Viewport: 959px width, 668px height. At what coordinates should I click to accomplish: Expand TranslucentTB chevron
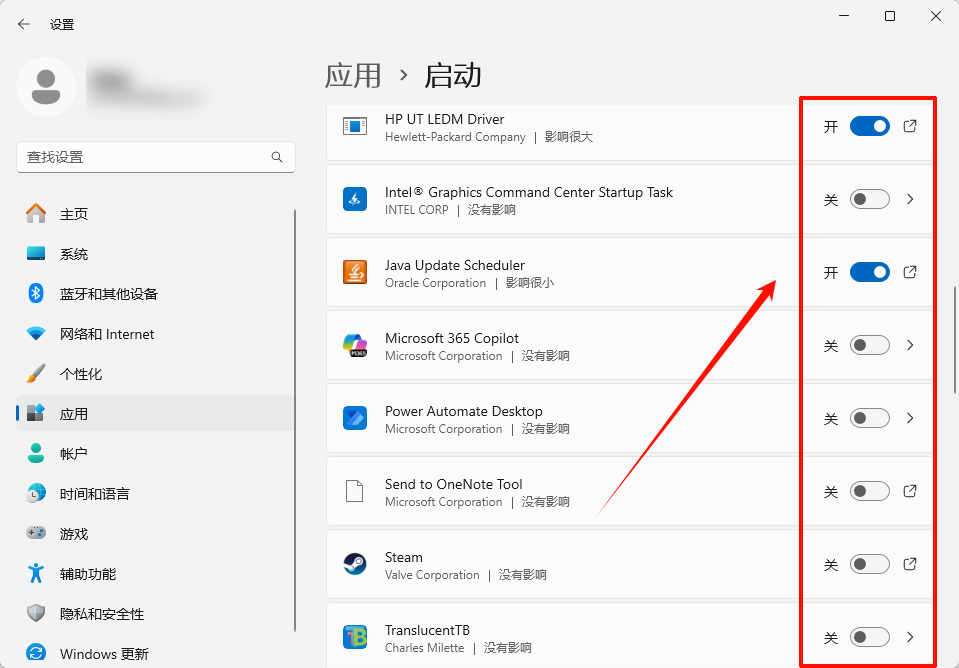pyautogui.click(x=910, y=637)
